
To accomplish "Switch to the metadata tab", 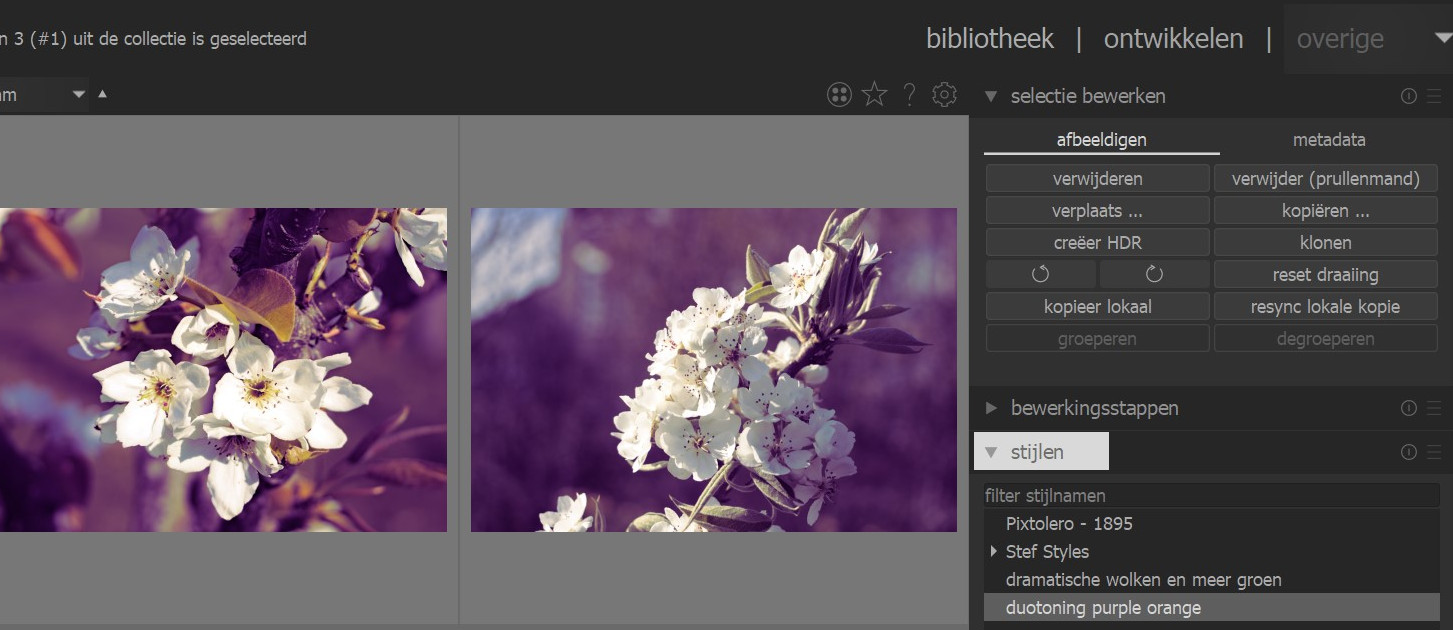I will 1328,140.
